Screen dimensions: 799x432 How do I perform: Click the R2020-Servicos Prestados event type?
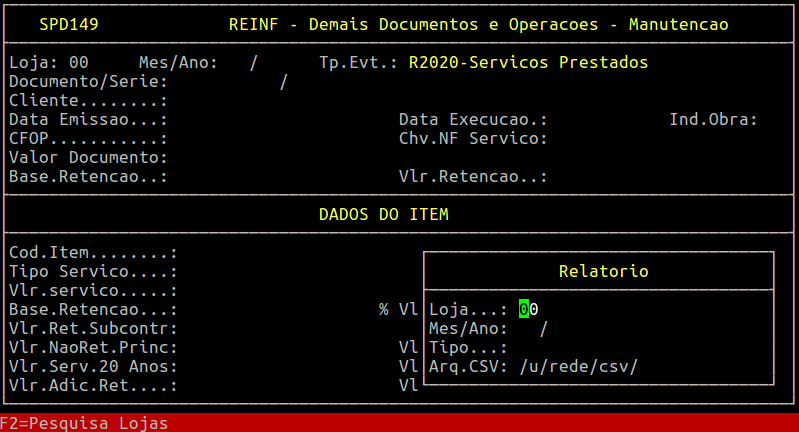point(528,63)
